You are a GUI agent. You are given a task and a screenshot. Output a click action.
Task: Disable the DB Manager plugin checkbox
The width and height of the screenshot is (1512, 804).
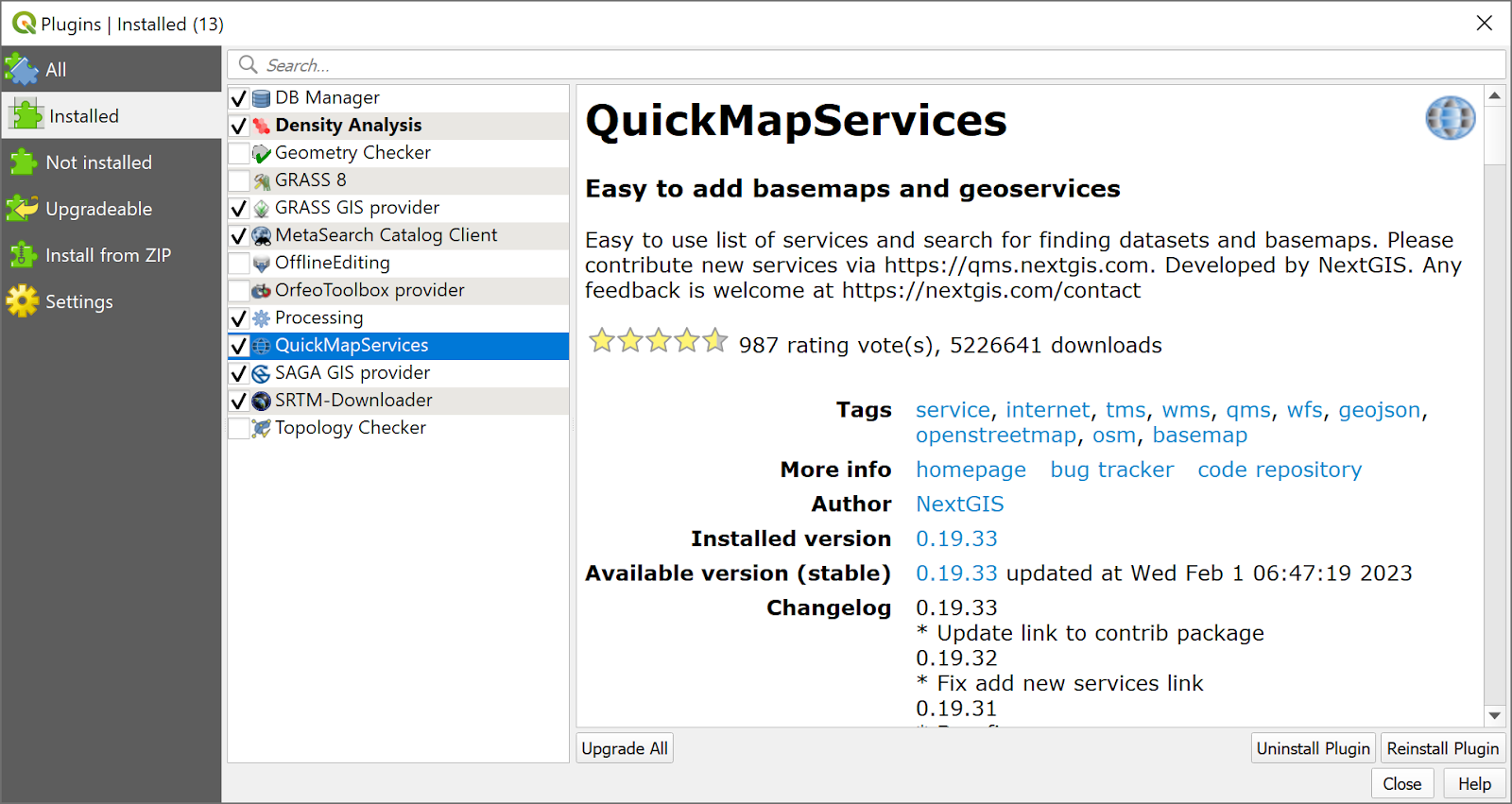[x=239, y=98]
